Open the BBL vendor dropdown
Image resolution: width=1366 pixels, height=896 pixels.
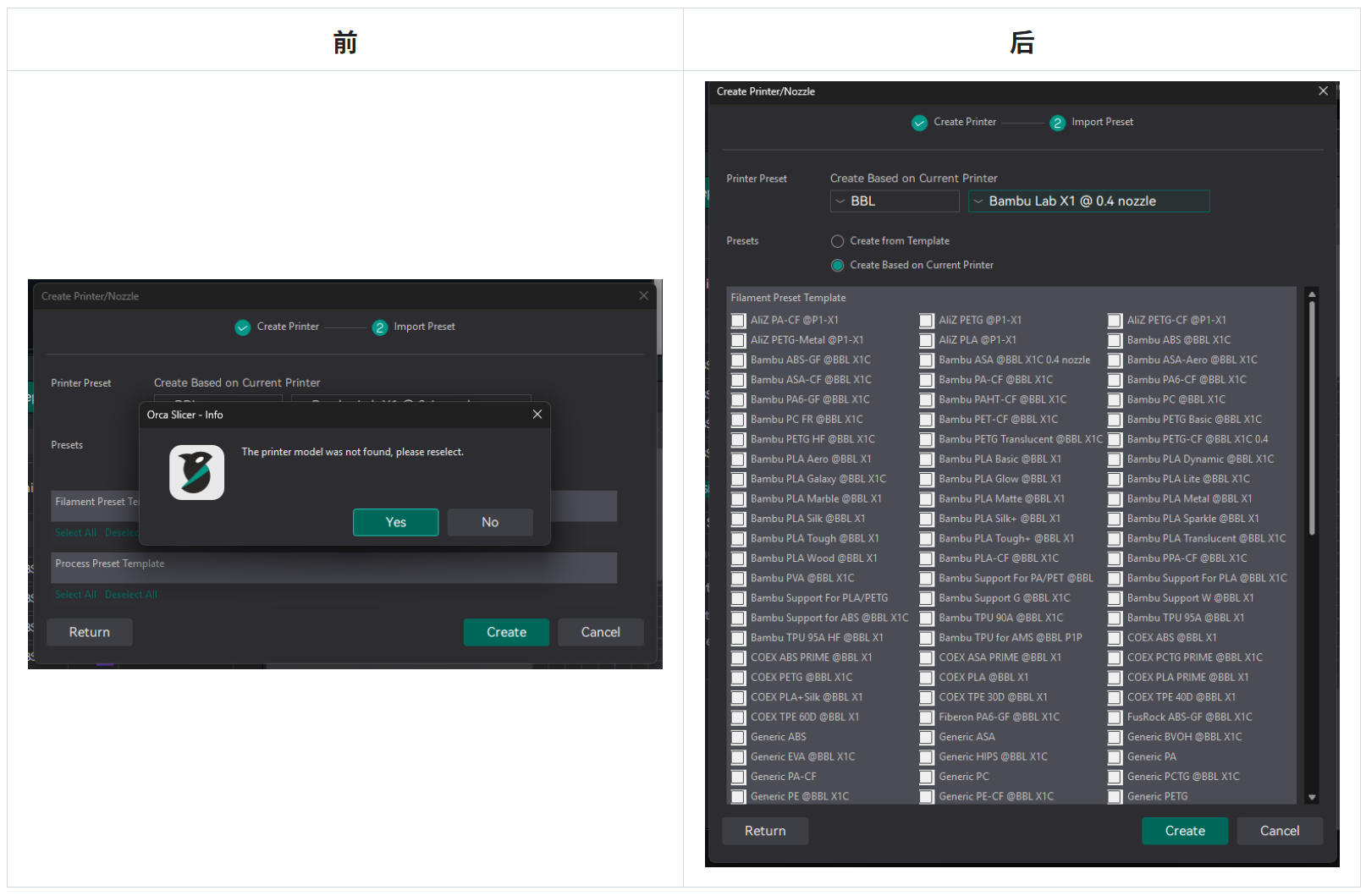click(x=895, y=201)
